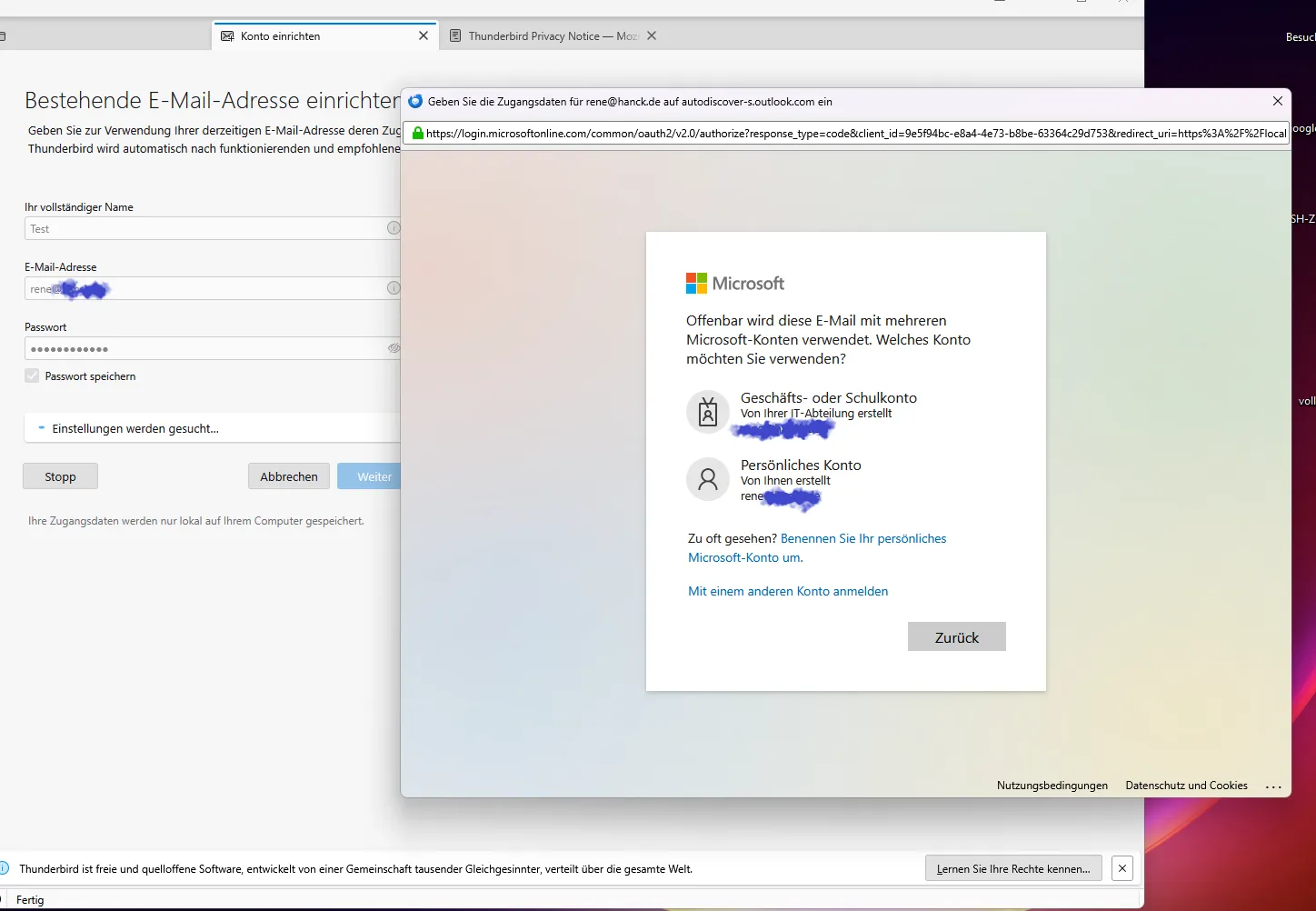Toggle the Passwort speichern checkbox
Screen dimensions: 1316x911
[33, 376]
